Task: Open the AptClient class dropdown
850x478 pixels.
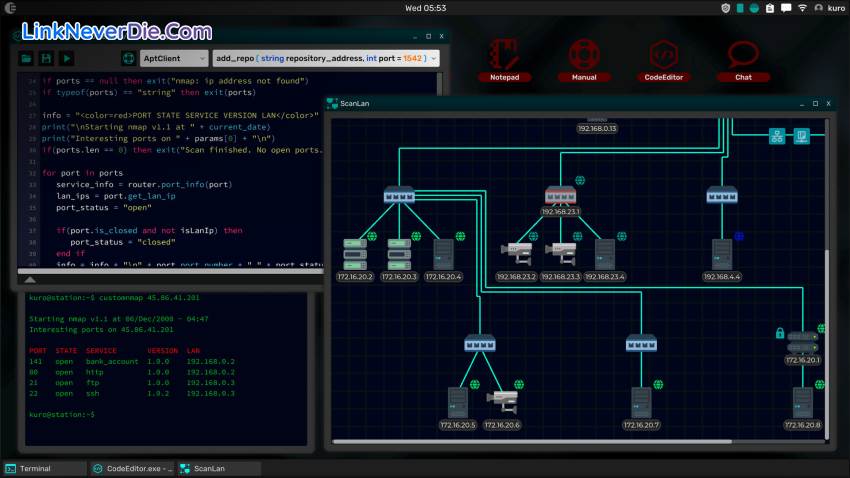Action: click(x=174, y=59)
